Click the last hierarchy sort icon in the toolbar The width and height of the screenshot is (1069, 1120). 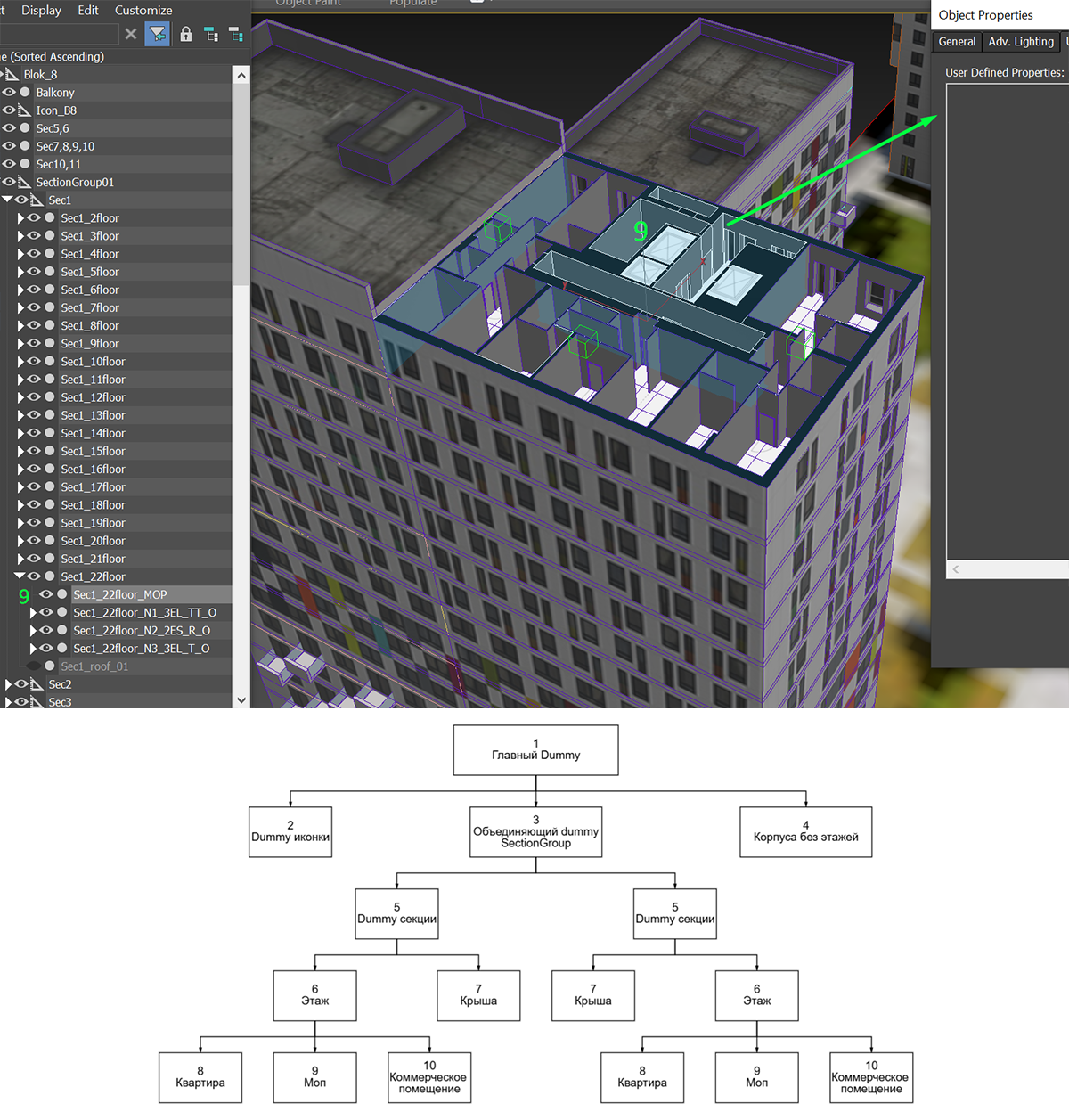pyautogui.click(x=236, y=34)
